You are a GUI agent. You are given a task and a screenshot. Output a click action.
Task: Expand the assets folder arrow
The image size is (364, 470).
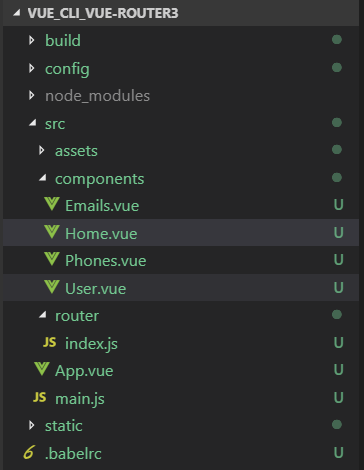[42, 150]
